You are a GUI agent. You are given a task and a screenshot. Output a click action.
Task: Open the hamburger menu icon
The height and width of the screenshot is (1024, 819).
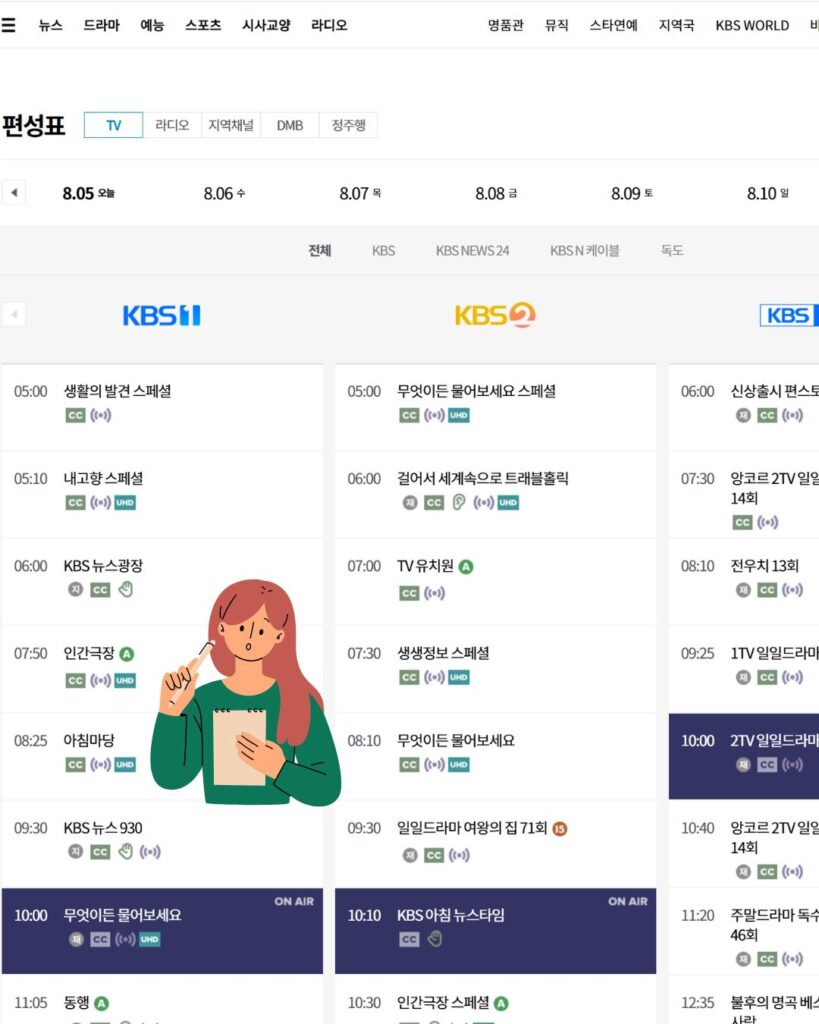pyautogui.click(x=8, y=25)
